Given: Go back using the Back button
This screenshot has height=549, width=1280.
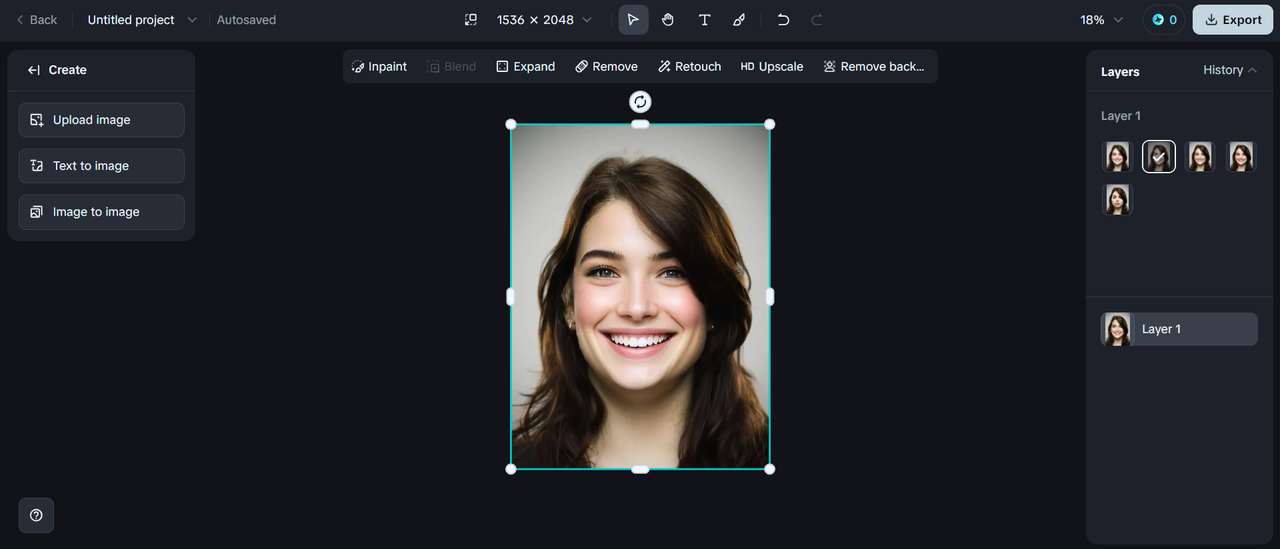Looking at the screenshot, I should point(37,20).
